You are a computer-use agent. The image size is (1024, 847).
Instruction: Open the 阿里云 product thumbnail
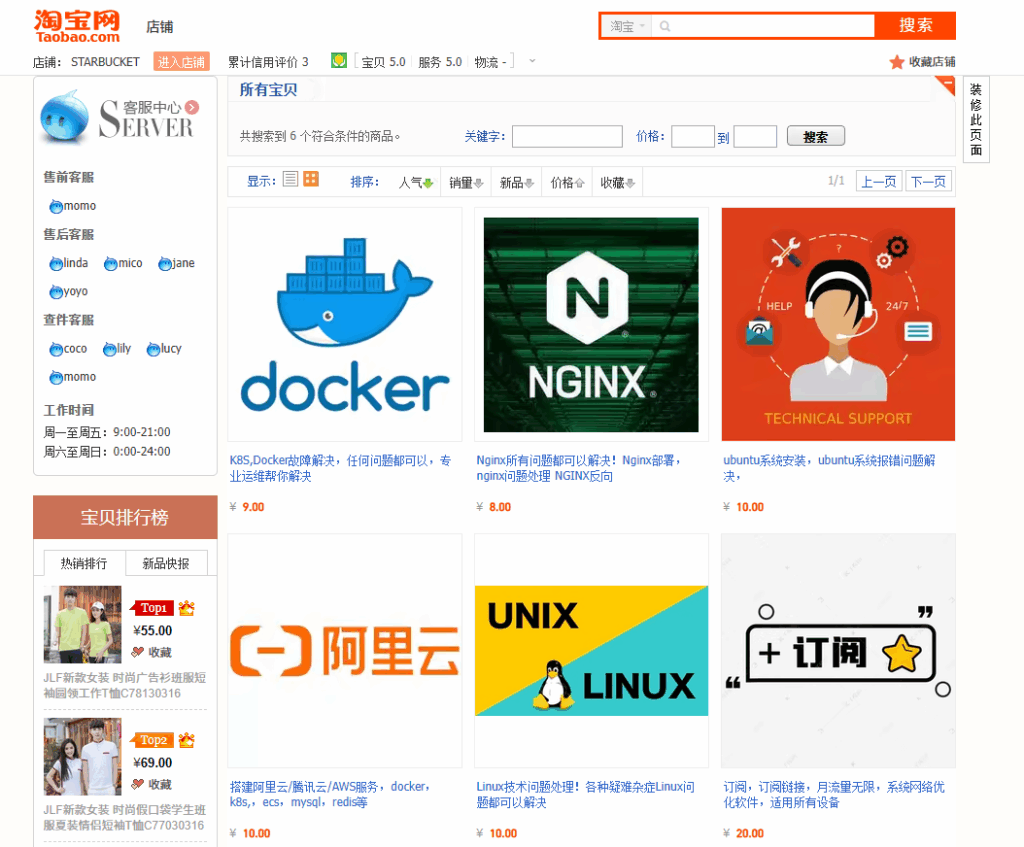345,650
